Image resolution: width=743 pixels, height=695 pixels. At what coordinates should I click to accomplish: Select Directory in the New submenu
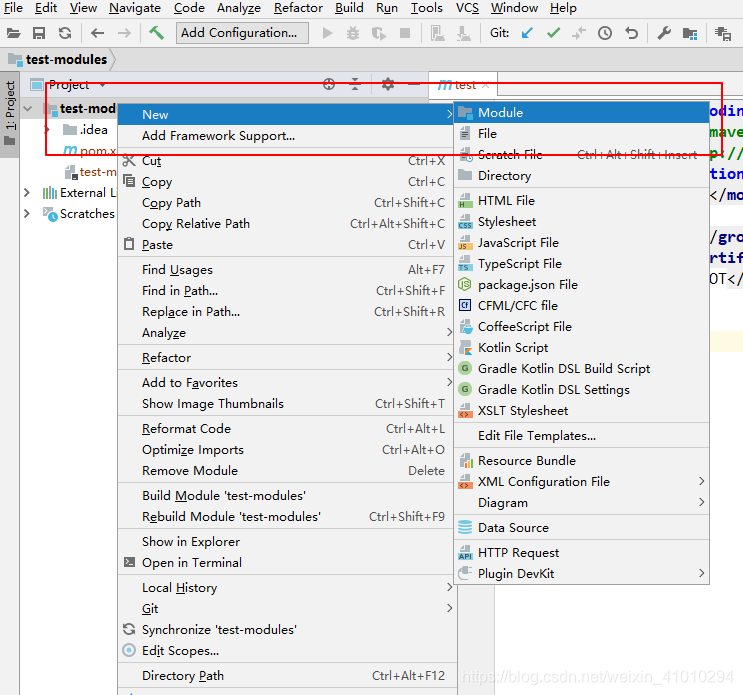581,176
